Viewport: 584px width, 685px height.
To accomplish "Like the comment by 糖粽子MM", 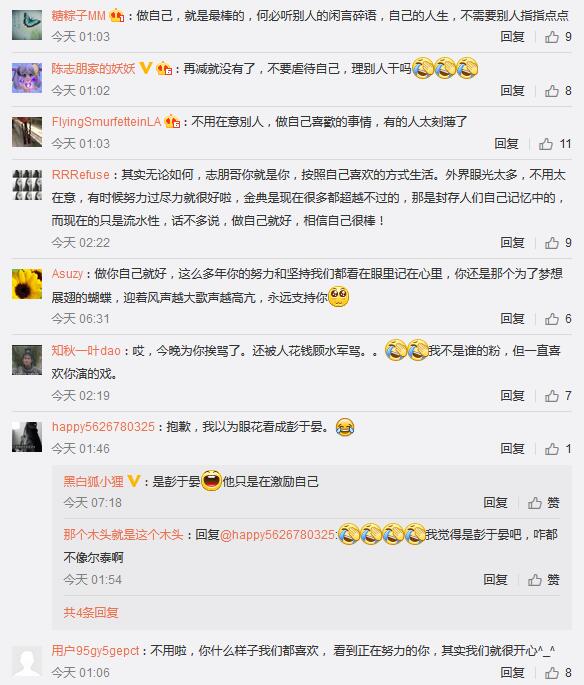I will click(x=558, y=37).
